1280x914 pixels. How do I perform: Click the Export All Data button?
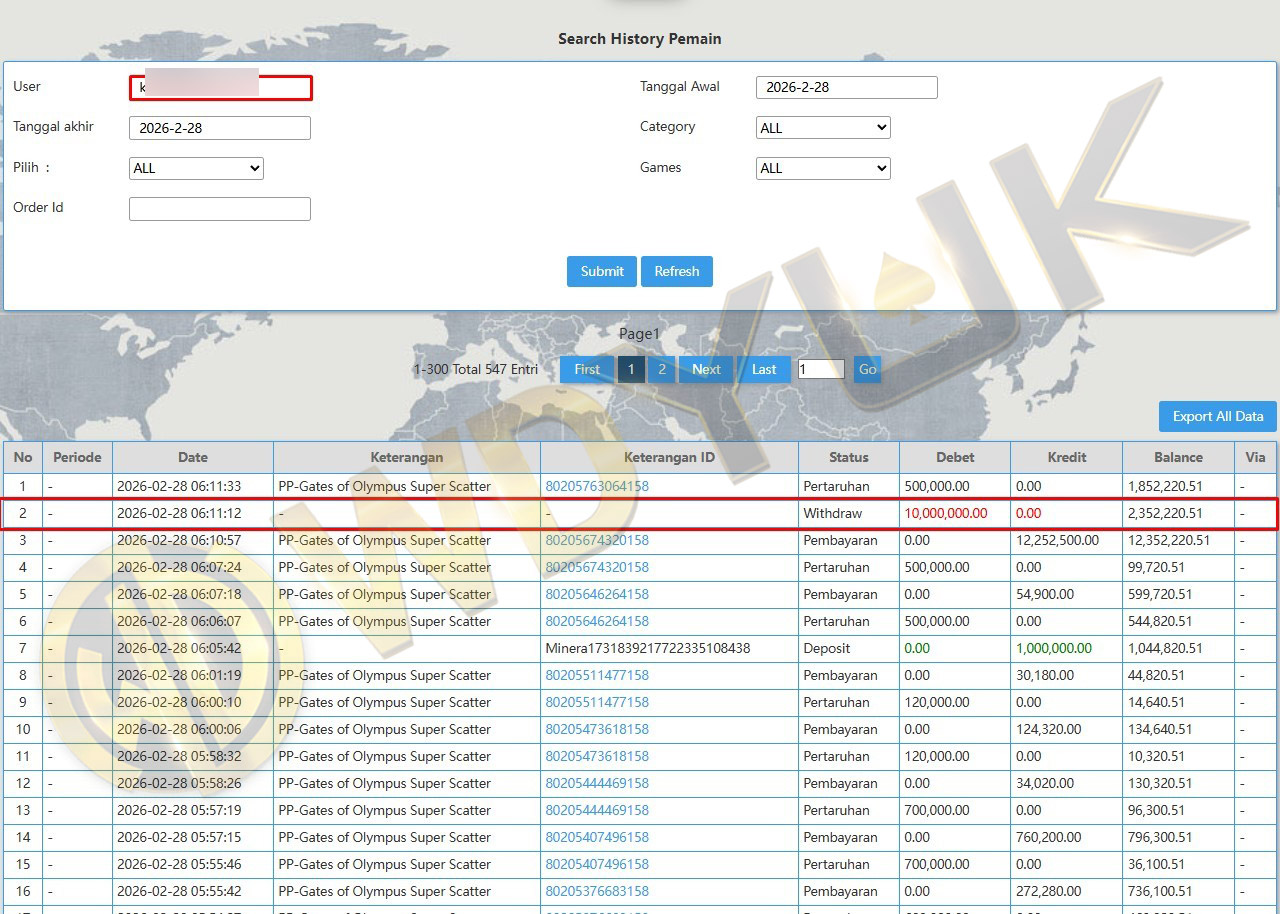[1217, 416]
